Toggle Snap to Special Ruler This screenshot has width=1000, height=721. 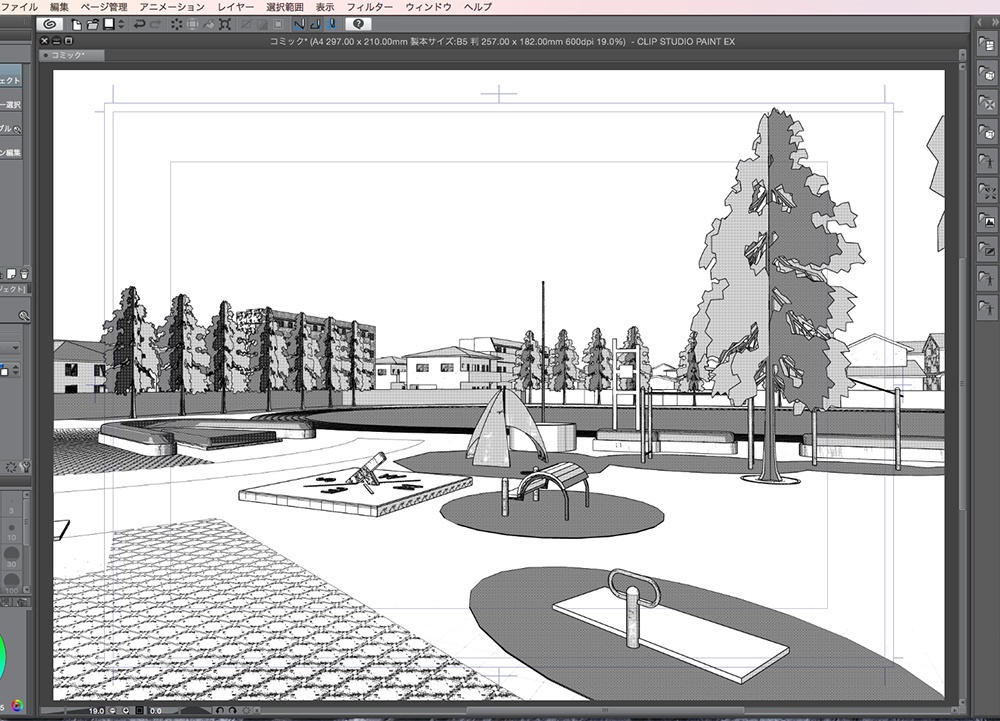coord(314,23)
